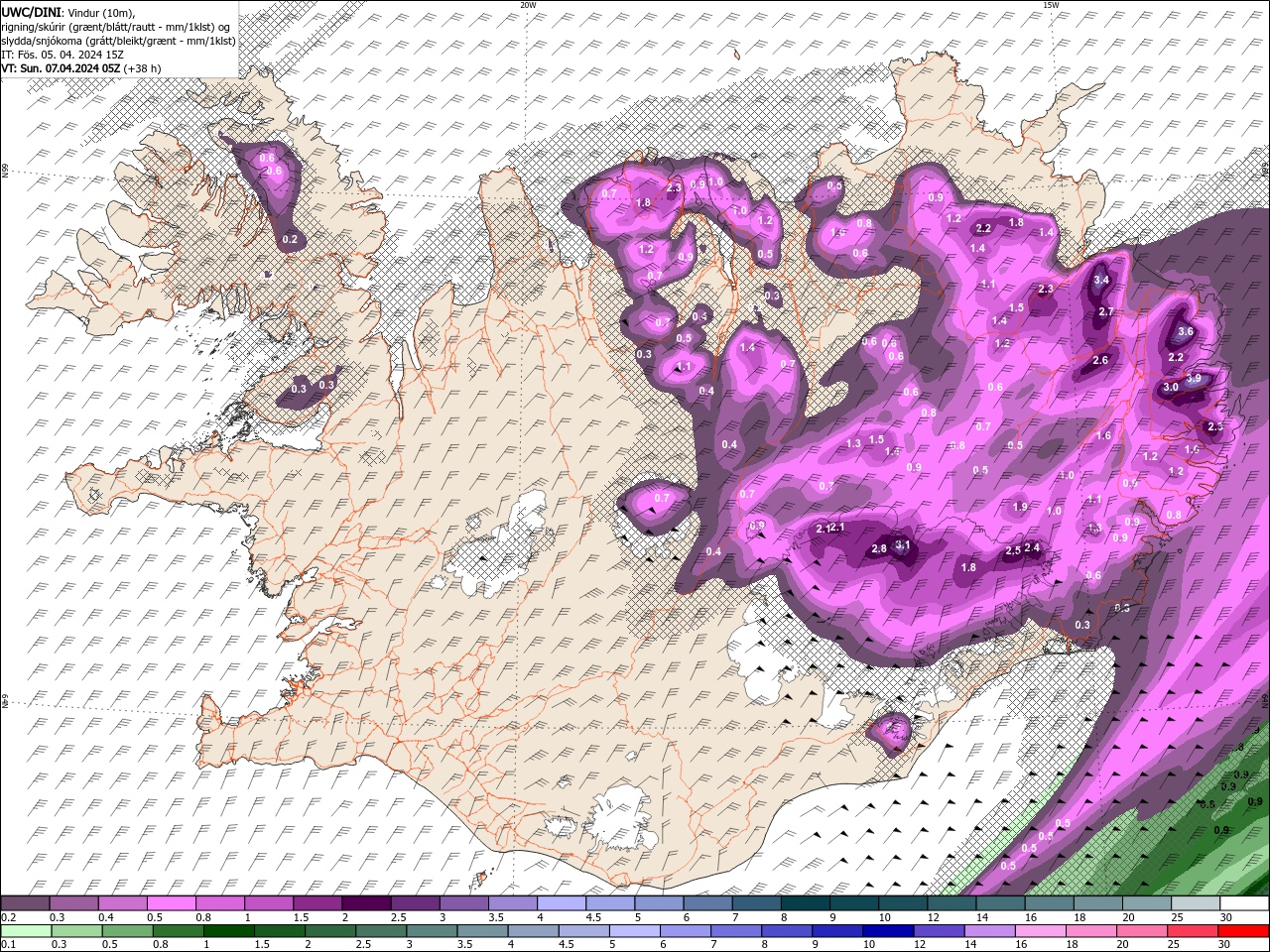The image size is (1270, 952).
Task: Click the upper legend swatch between 0.2 and 0.3
Action: 26,903
